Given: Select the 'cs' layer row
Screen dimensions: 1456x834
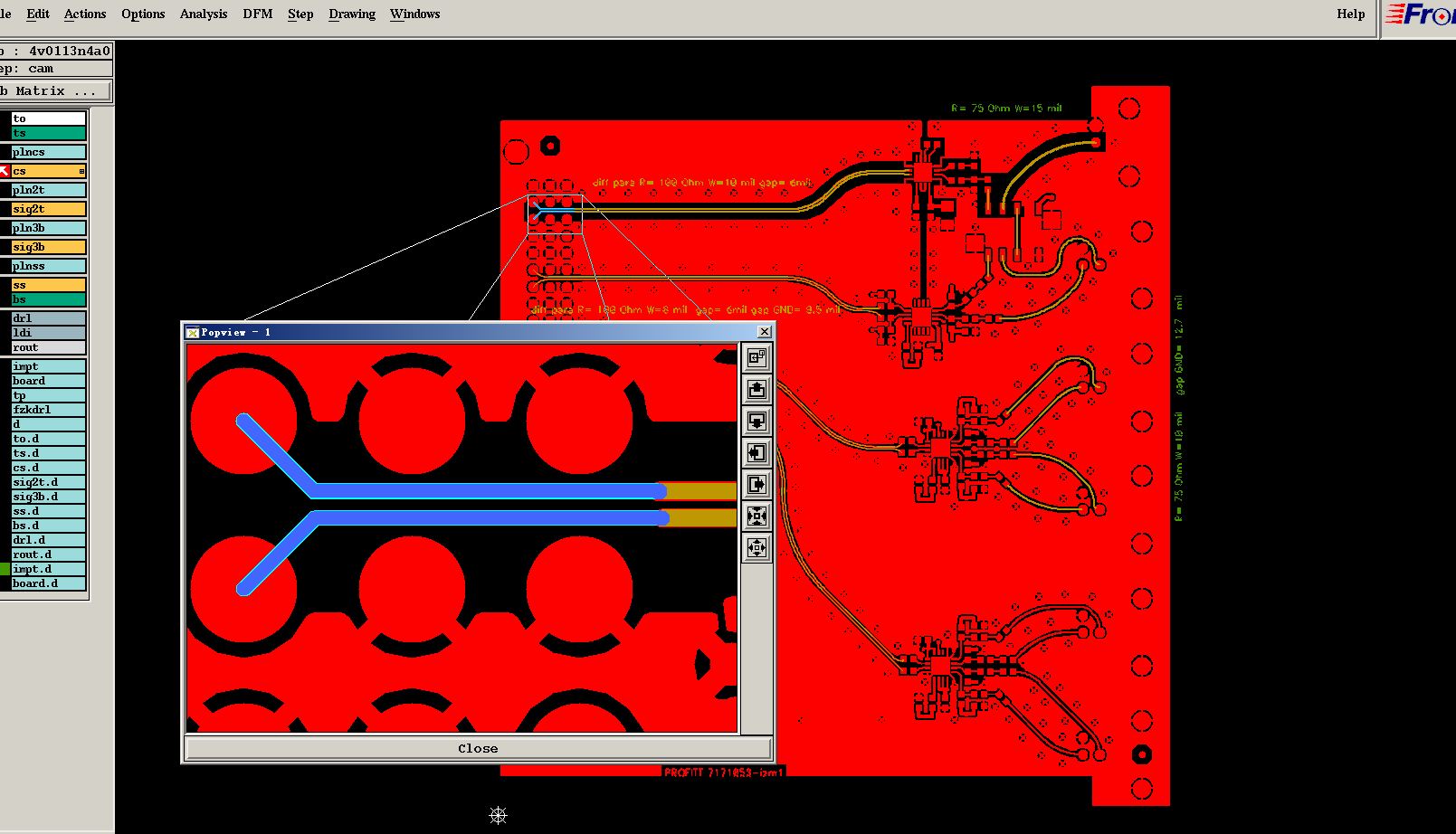Looking at the screenshot, I should point(49,171).
